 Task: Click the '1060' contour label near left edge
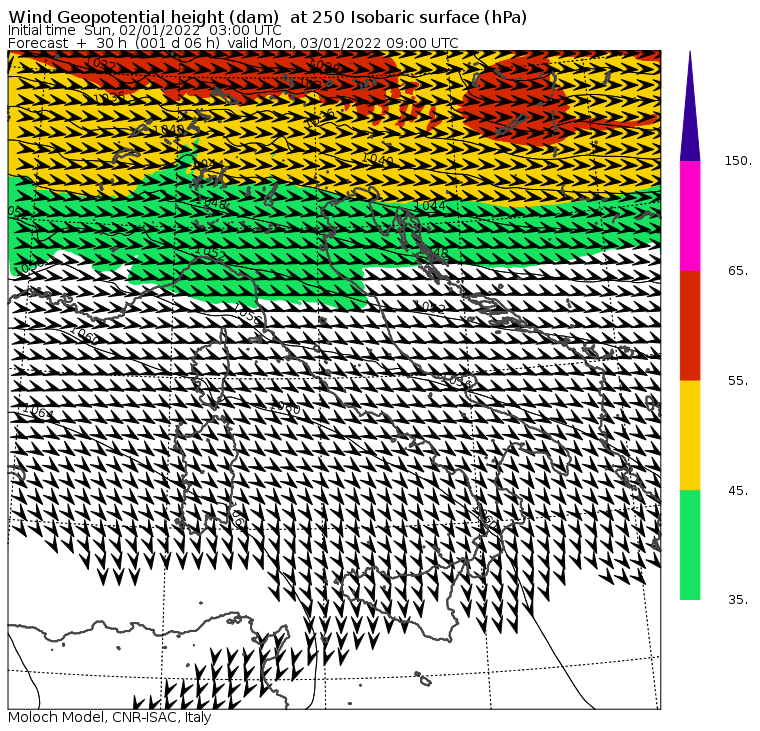(x=84, y=335)
